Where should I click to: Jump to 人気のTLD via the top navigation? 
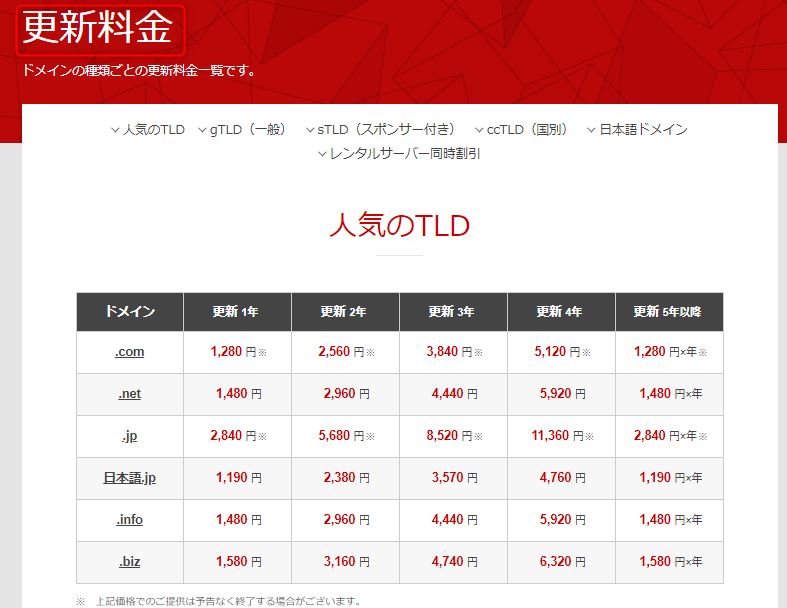click(153, 129)
